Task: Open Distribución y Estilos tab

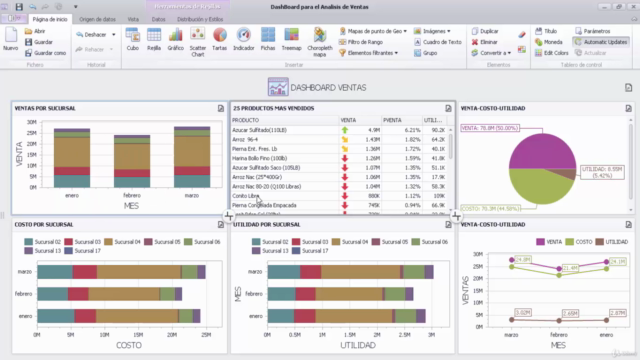Action: [200, 19]
